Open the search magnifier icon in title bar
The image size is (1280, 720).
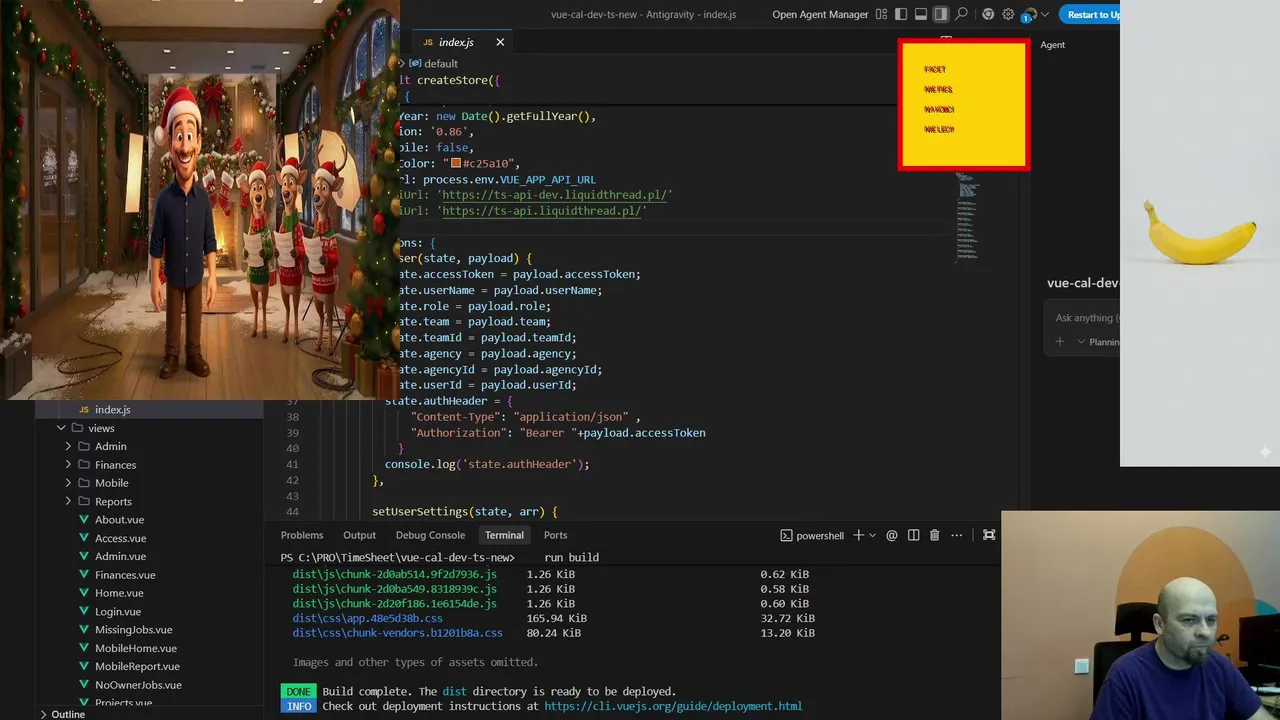[961, 14]
